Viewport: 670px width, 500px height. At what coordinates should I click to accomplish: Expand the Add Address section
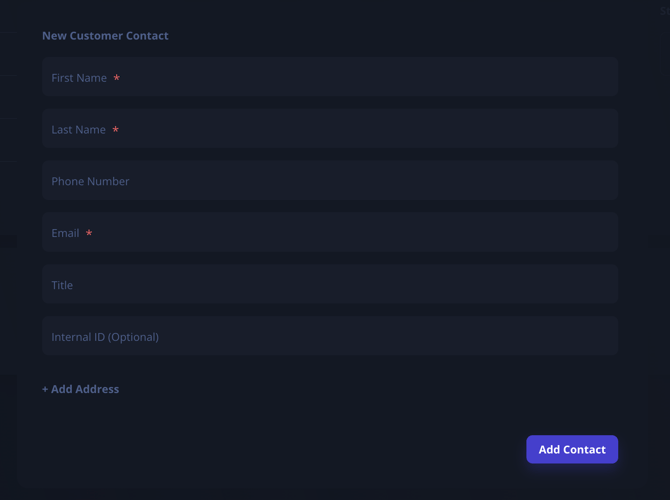[81, 389]
